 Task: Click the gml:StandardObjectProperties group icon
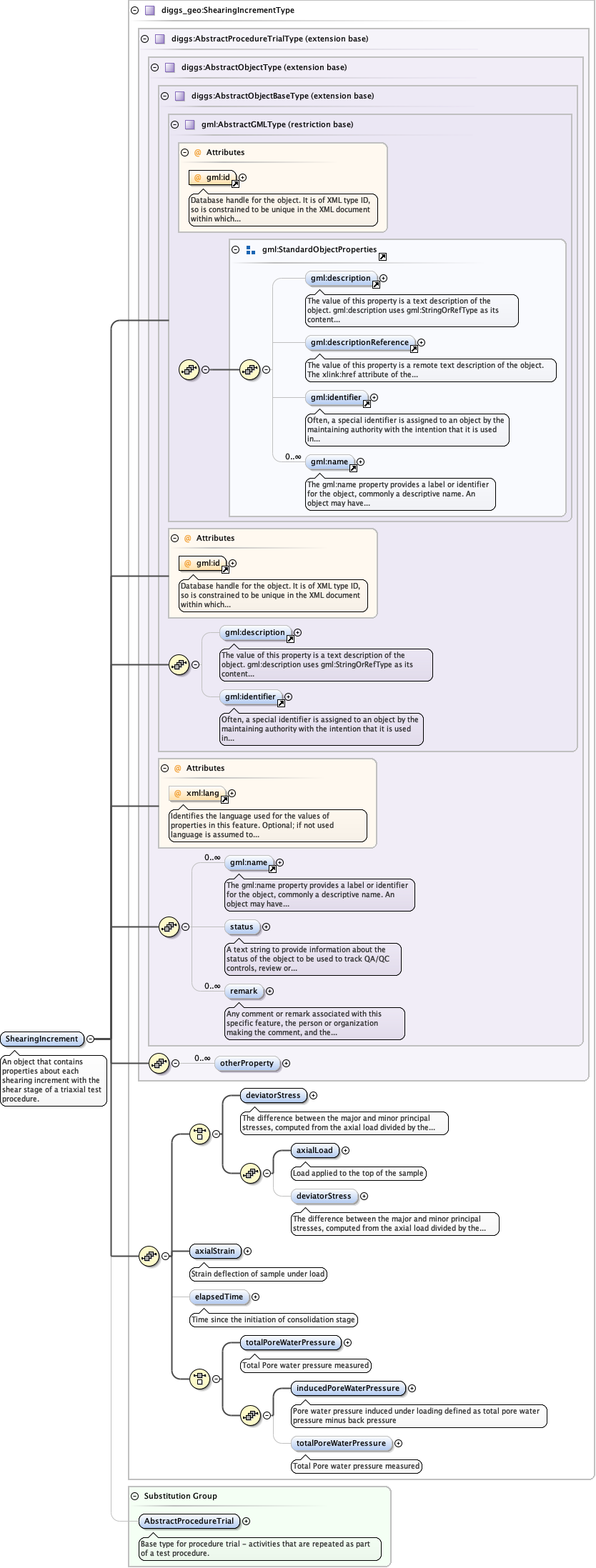pyautogui.click(x=250, y=250)
